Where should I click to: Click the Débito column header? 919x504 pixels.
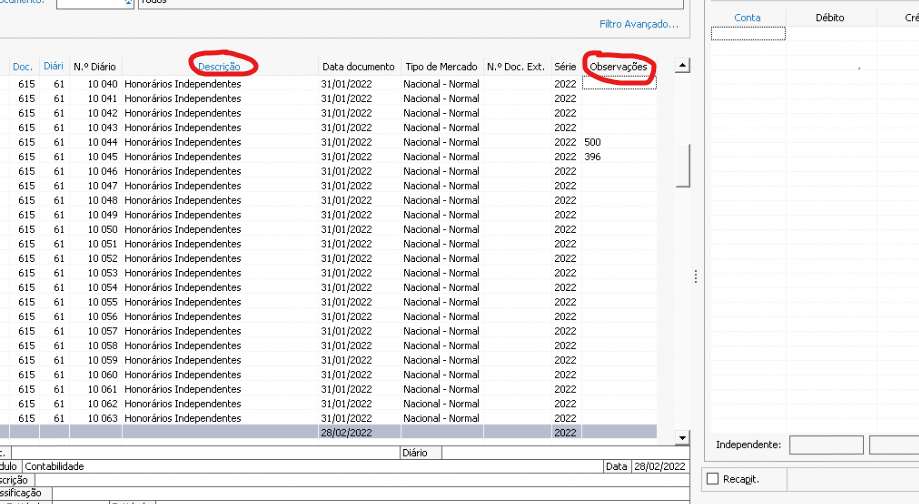tap(830, 17)
